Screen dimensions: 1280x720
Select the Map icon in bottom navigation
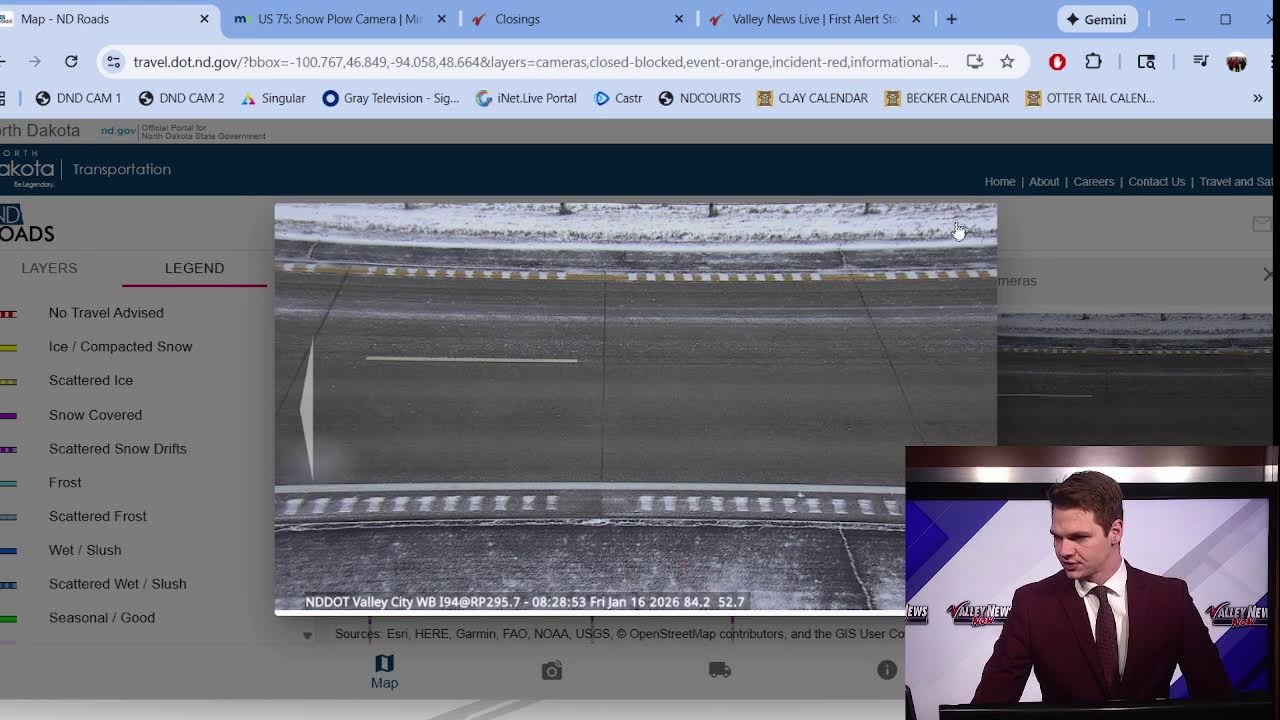(384, 671)
